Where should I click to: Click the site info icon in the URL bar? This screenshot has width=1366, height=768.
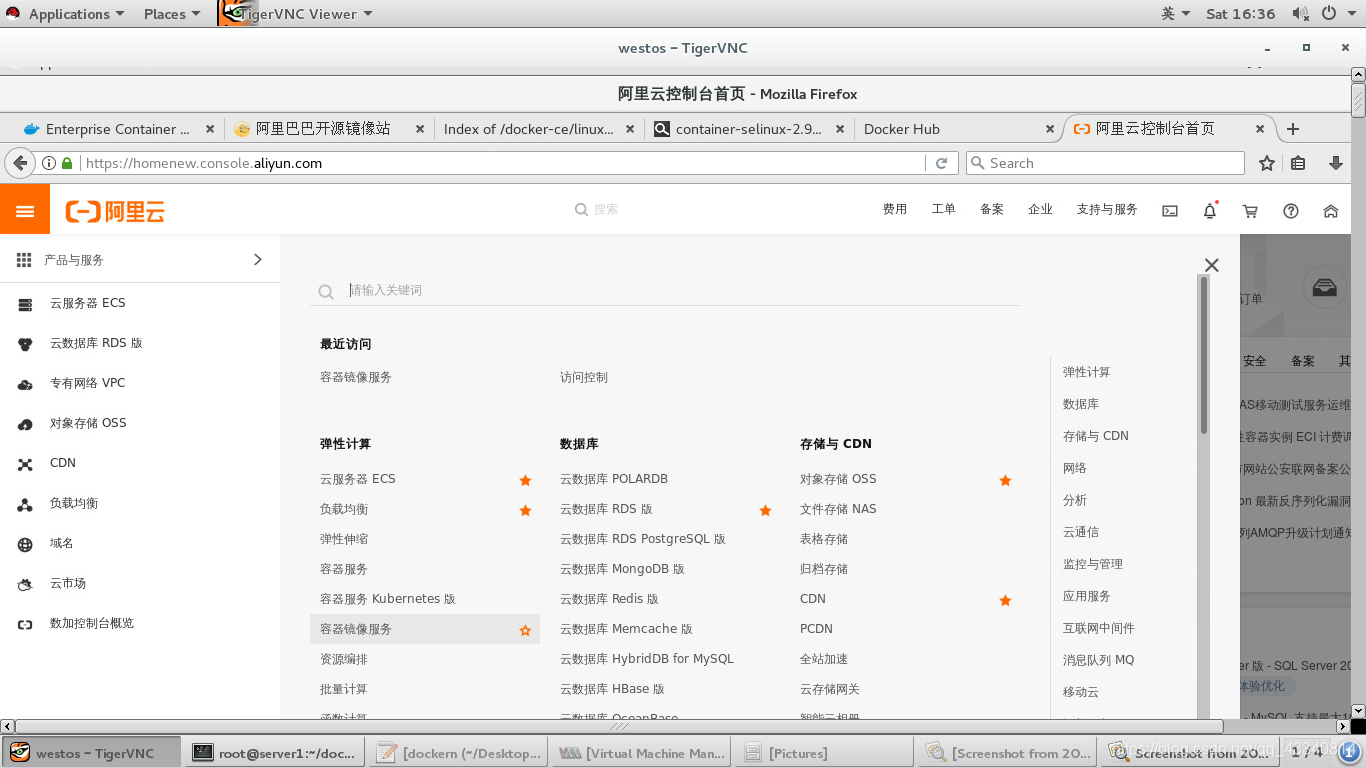(49, 163)
